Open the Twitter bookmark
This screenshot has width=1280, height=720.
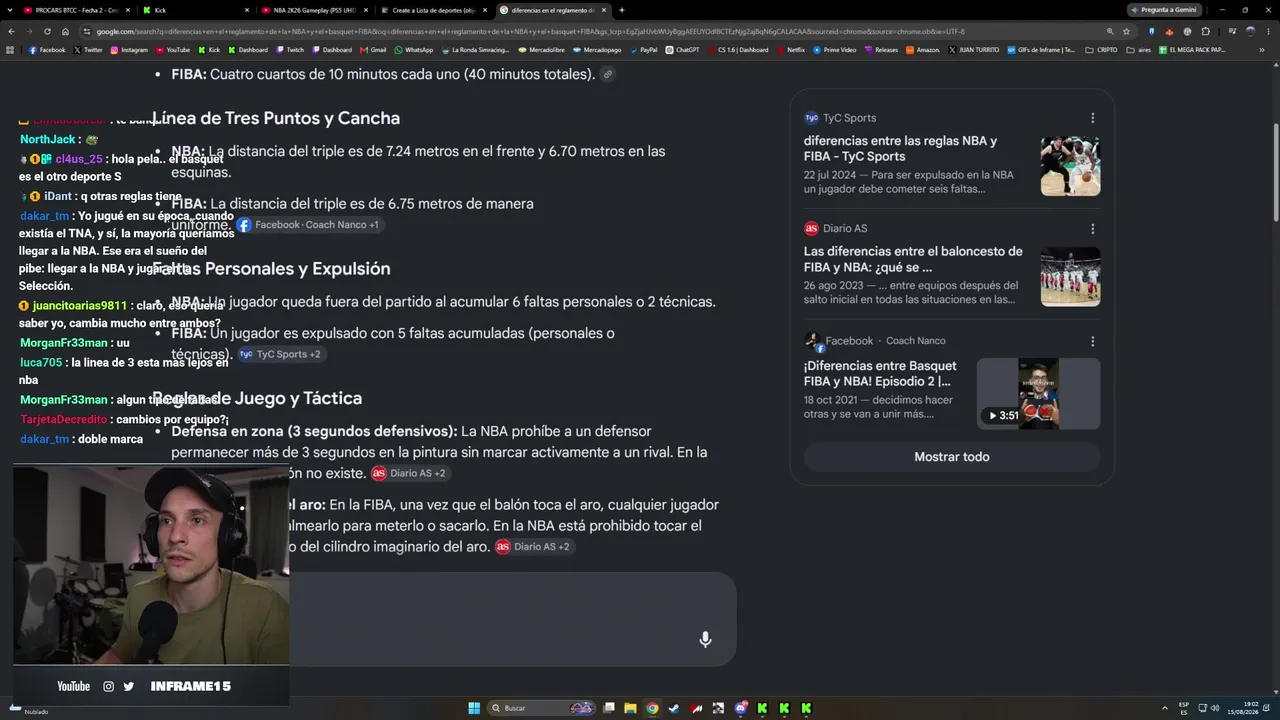tap(87, 50)
